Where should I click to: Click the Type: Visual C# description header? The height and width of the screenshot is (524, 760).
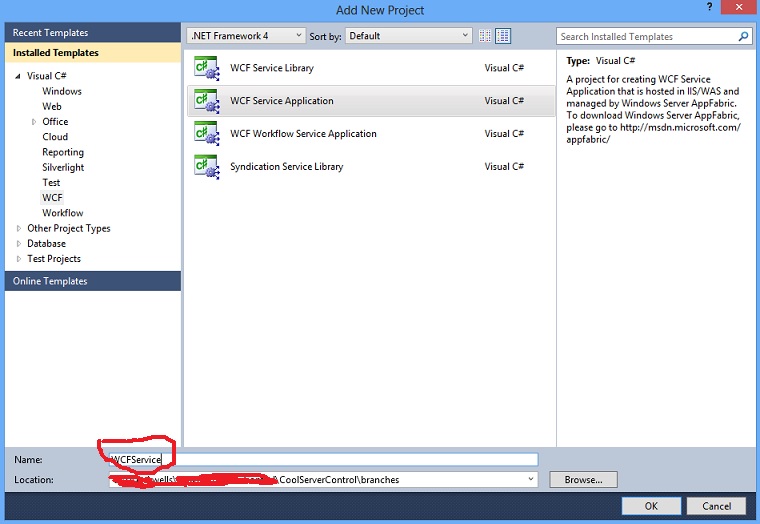[601, 61]
